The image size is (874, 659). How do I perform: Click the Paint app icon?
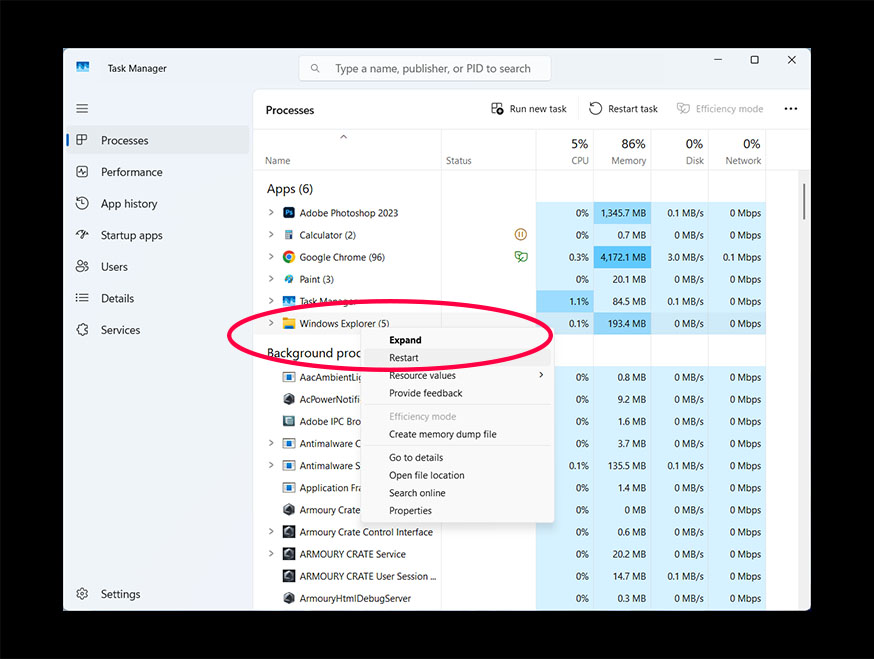(289, 279)
